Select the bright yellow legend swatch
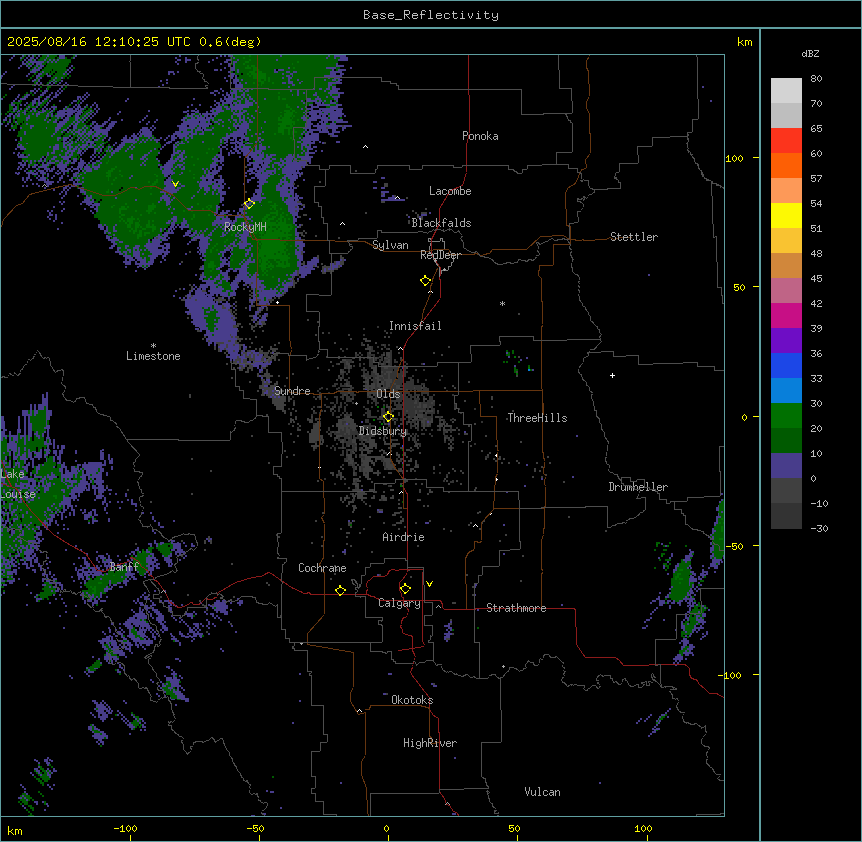 coord(786,215)
